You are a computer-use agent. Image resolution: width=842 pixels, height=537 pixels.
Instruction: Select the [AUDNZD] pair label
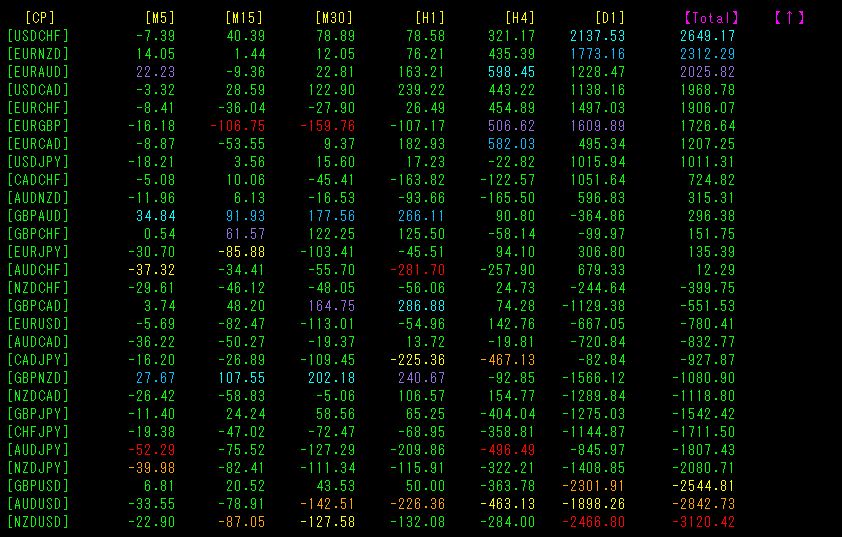38,198
